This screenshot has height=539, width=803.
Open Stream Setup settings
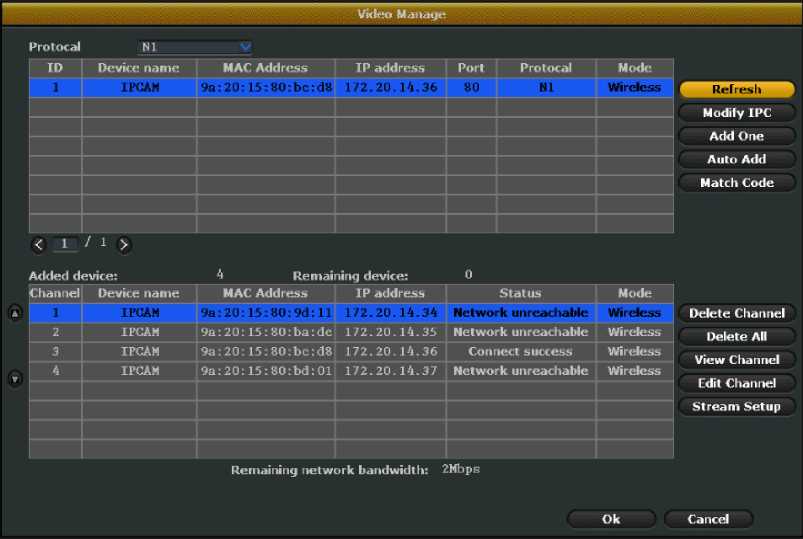click(x=737, y=406)
